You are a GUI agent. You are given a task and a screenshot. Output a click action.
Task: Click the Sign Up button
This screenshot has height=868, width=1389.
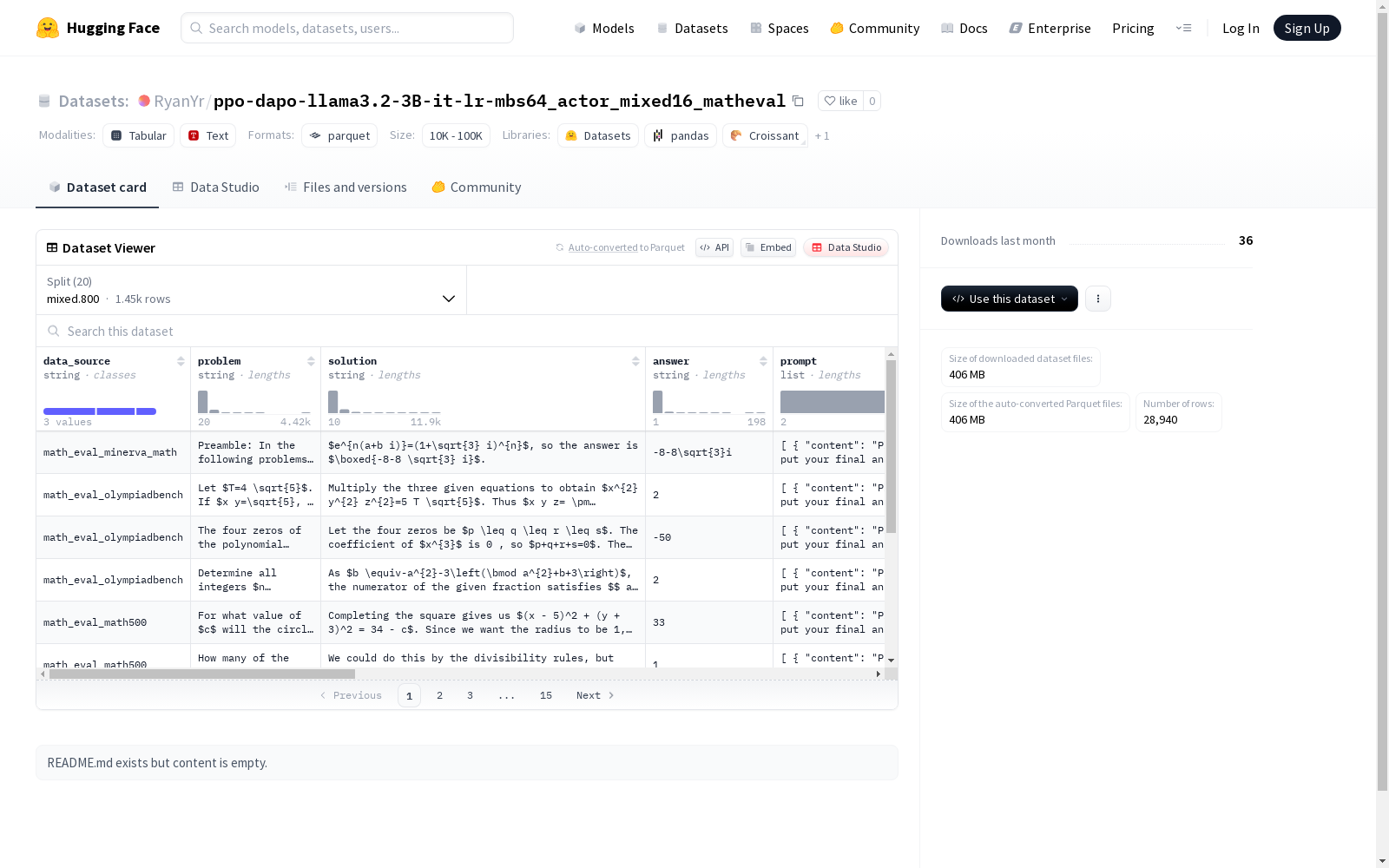click(1307, 28)
